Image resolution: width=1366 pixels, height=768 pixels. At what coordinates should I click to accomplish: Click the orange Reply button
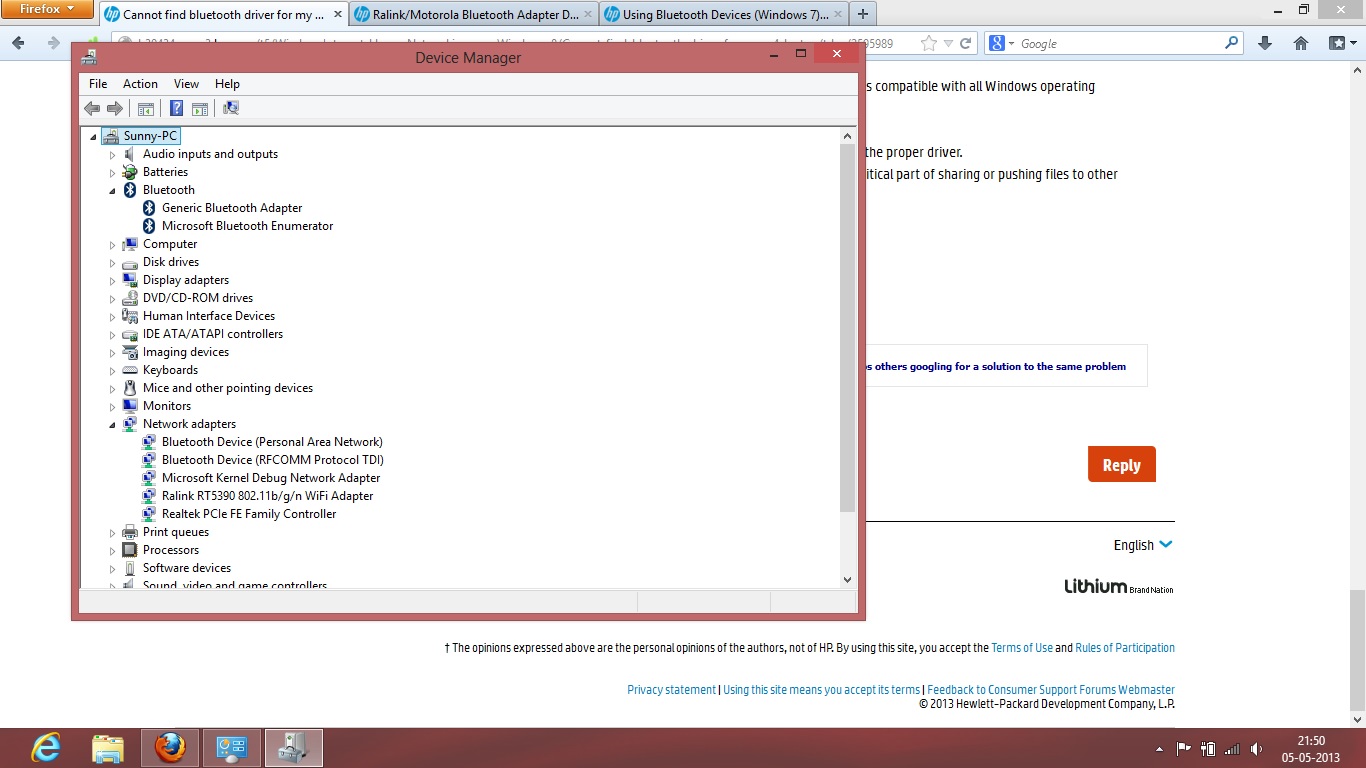coord(1122,465)
